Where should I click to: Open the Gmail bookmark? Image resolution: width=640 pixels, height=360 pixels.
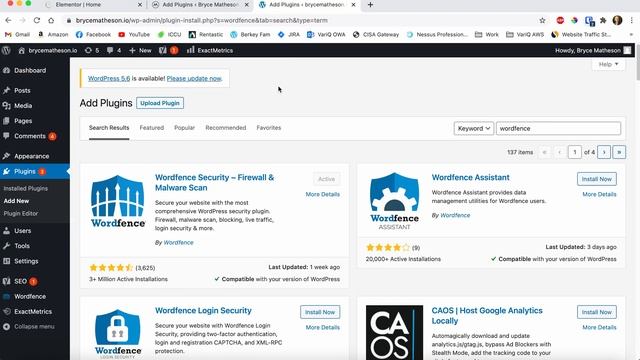[18, 35]
